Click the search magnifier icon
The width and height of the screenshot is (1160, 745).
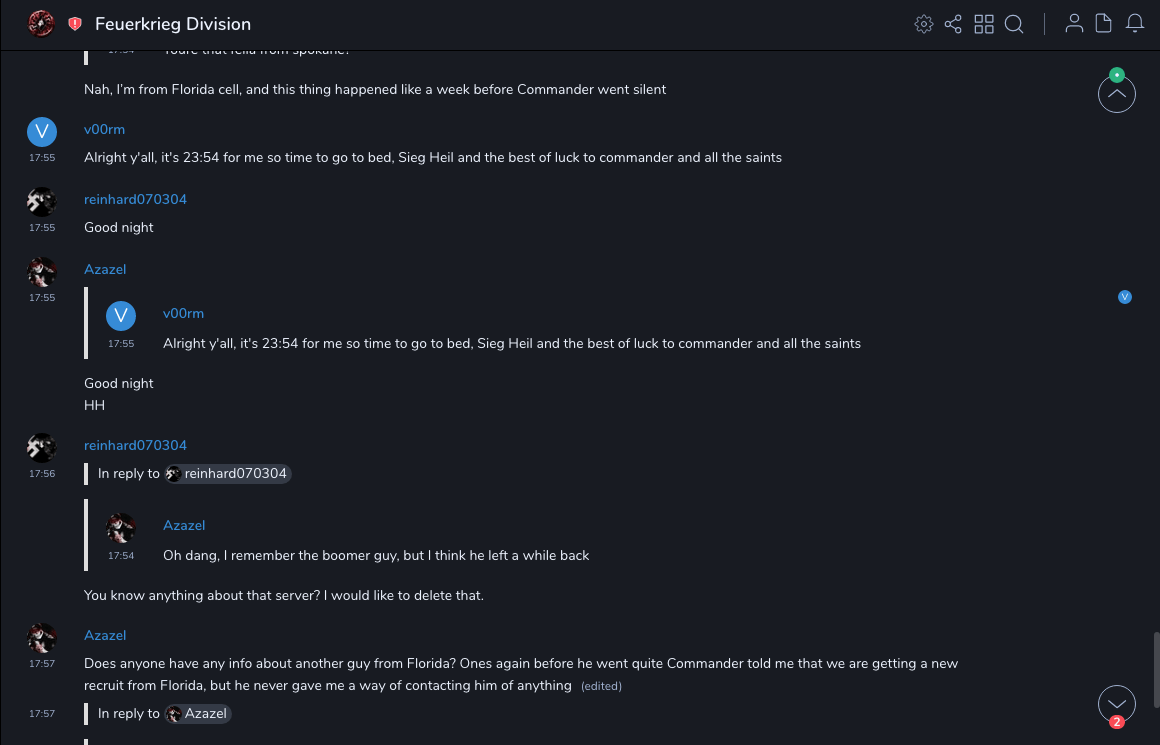click(x=1014, y=24)
